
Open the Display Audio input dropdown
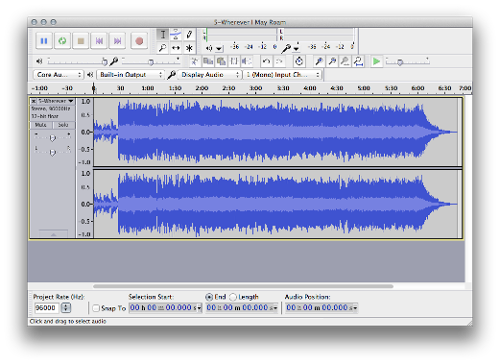coord(209,75)
